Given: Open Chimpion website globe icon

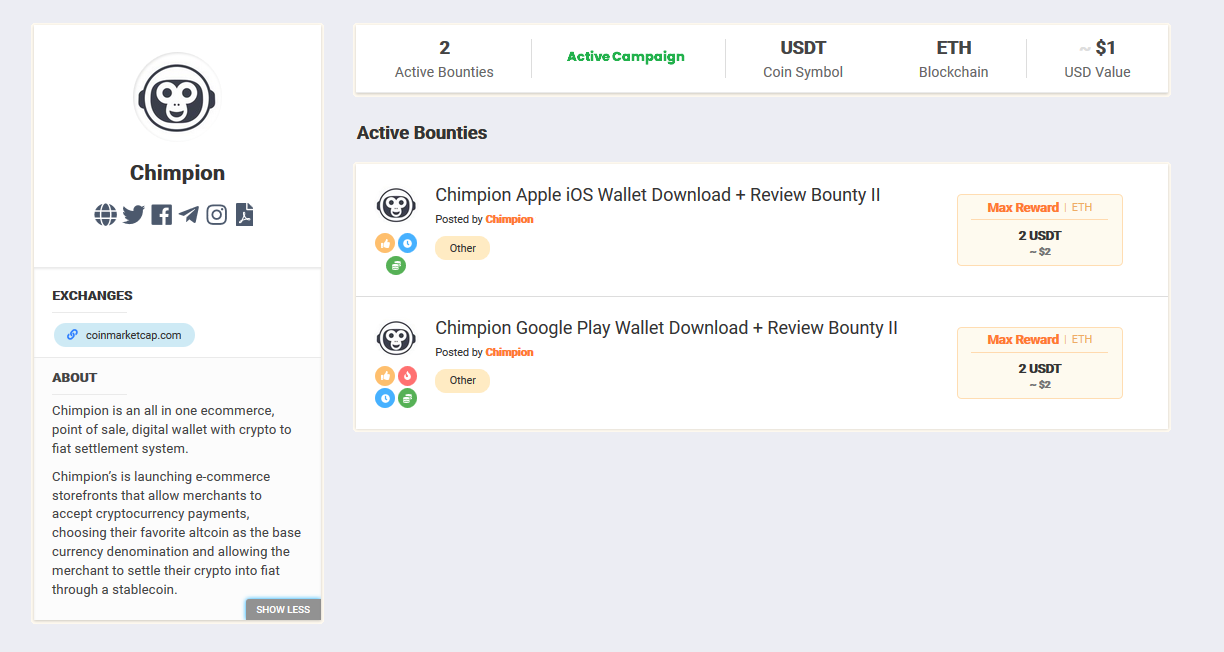Looking at the screenshot, I should point(106,214).
